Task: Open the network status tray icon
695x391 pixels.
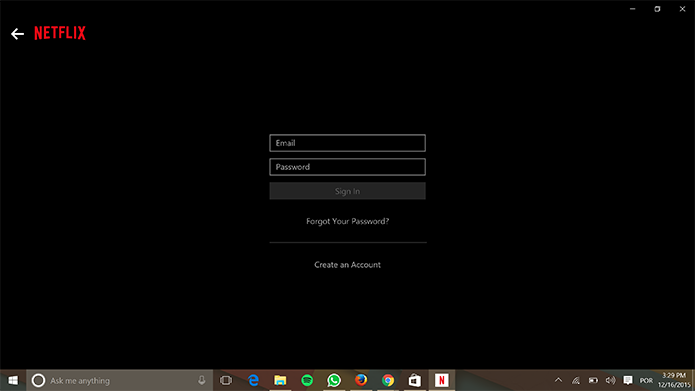Action: tap(576, 380)
